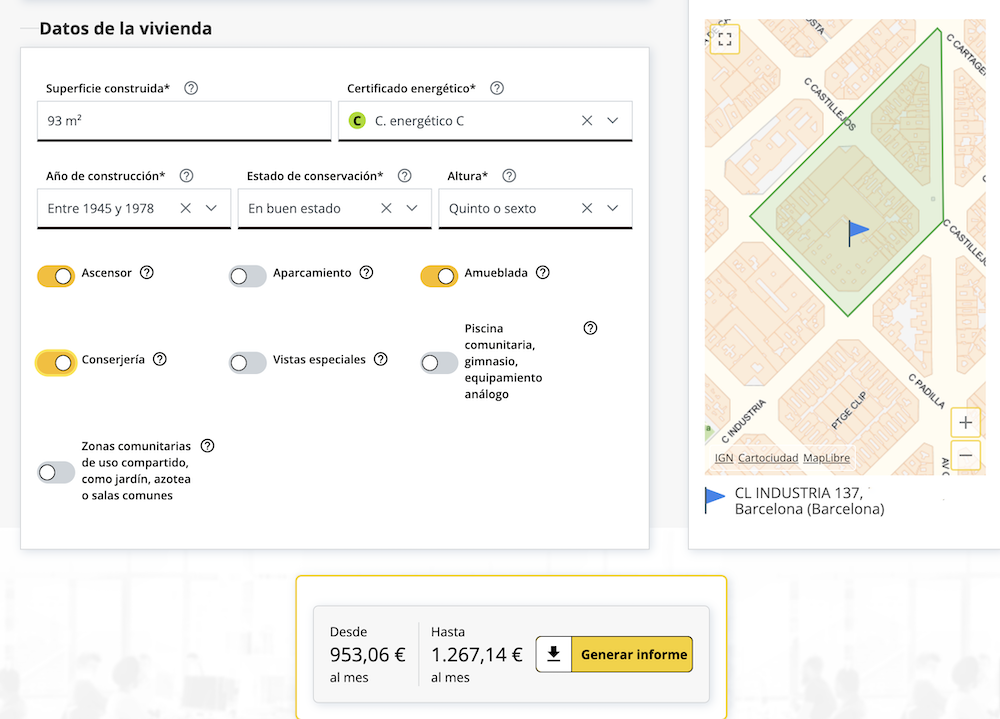The height and width of the screenshot is (719, 1000).
Task: Click download icon beside Generar informe
Action: coord(553,655)
